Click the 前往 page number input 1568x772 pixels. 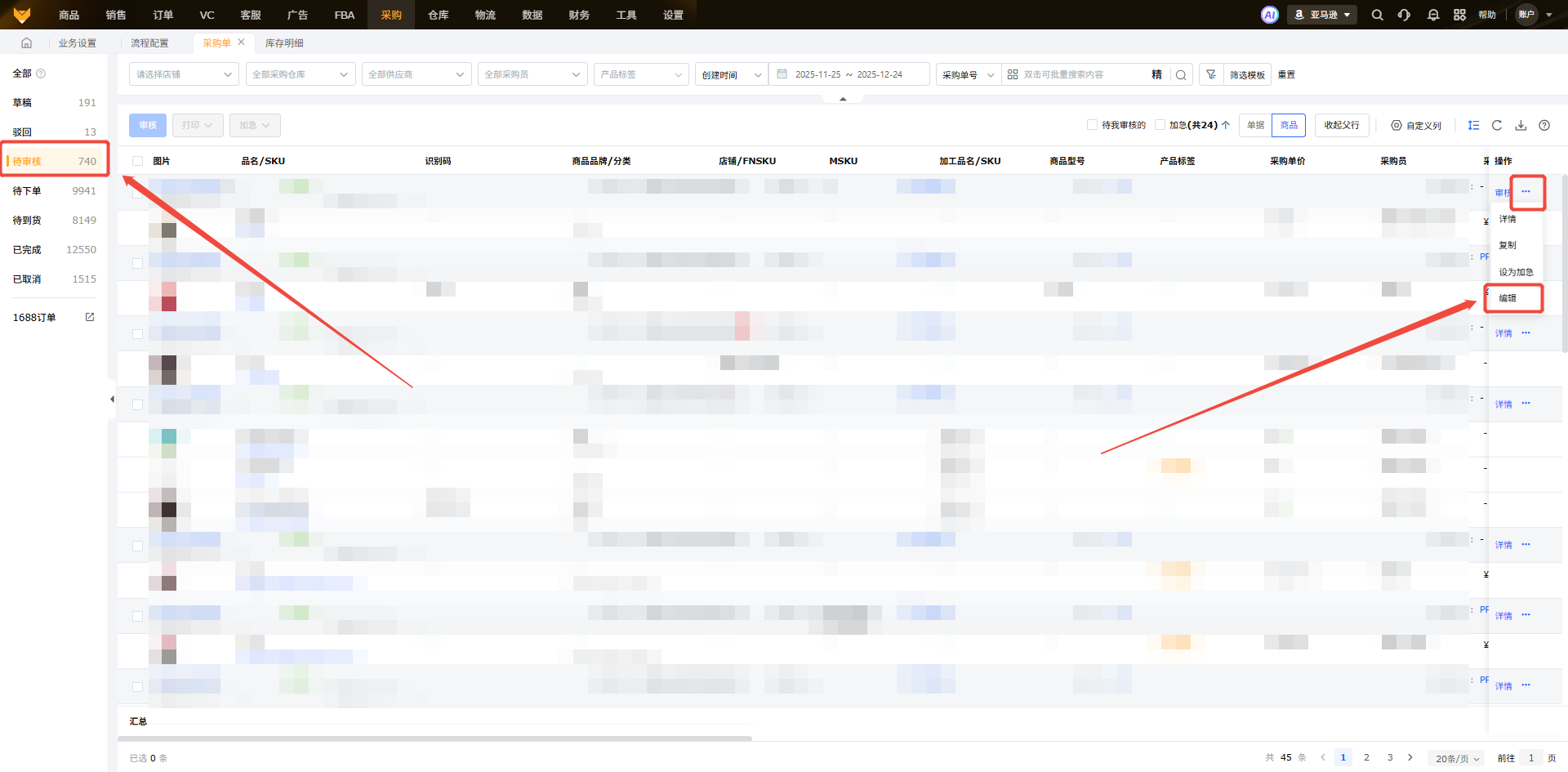click(x=1531, y=758)
